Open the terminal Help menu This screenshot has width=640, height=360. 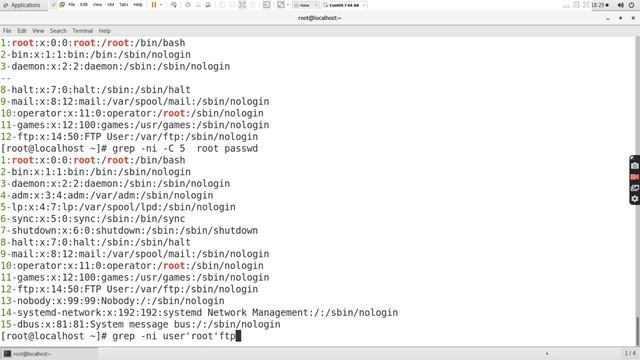coord(104,31)
